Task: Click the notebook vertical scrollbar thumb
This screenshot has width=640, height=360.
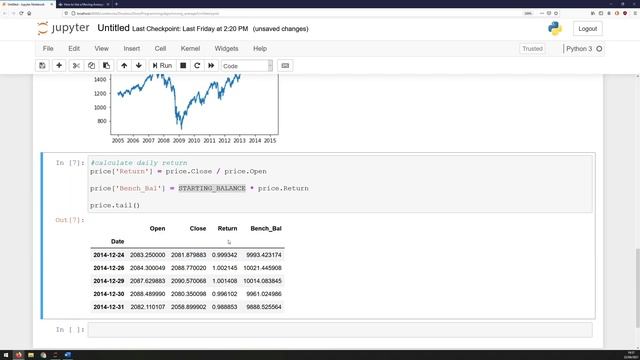Action: pos(637,288)
